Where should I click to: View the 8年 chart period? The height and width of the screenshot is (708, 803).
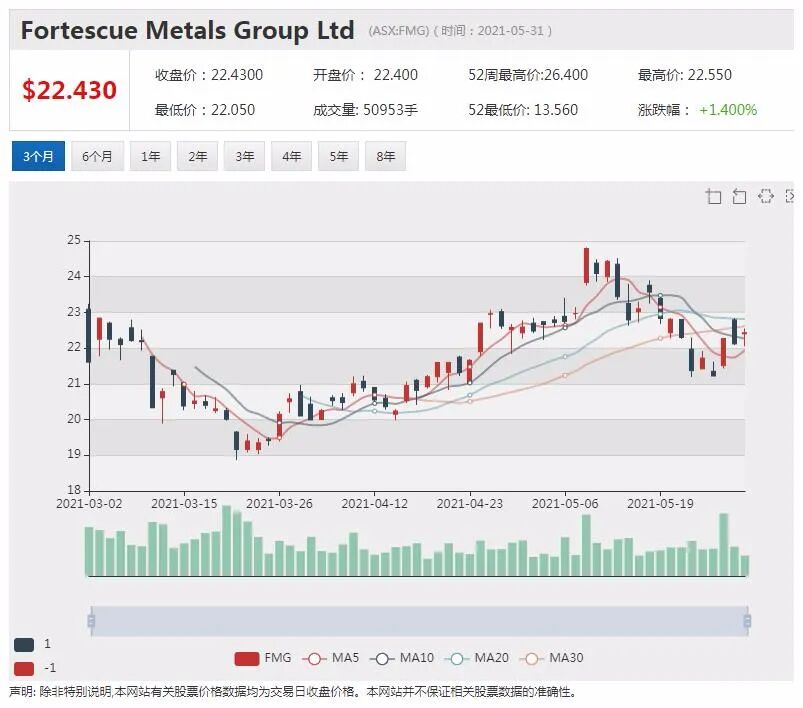386,156
